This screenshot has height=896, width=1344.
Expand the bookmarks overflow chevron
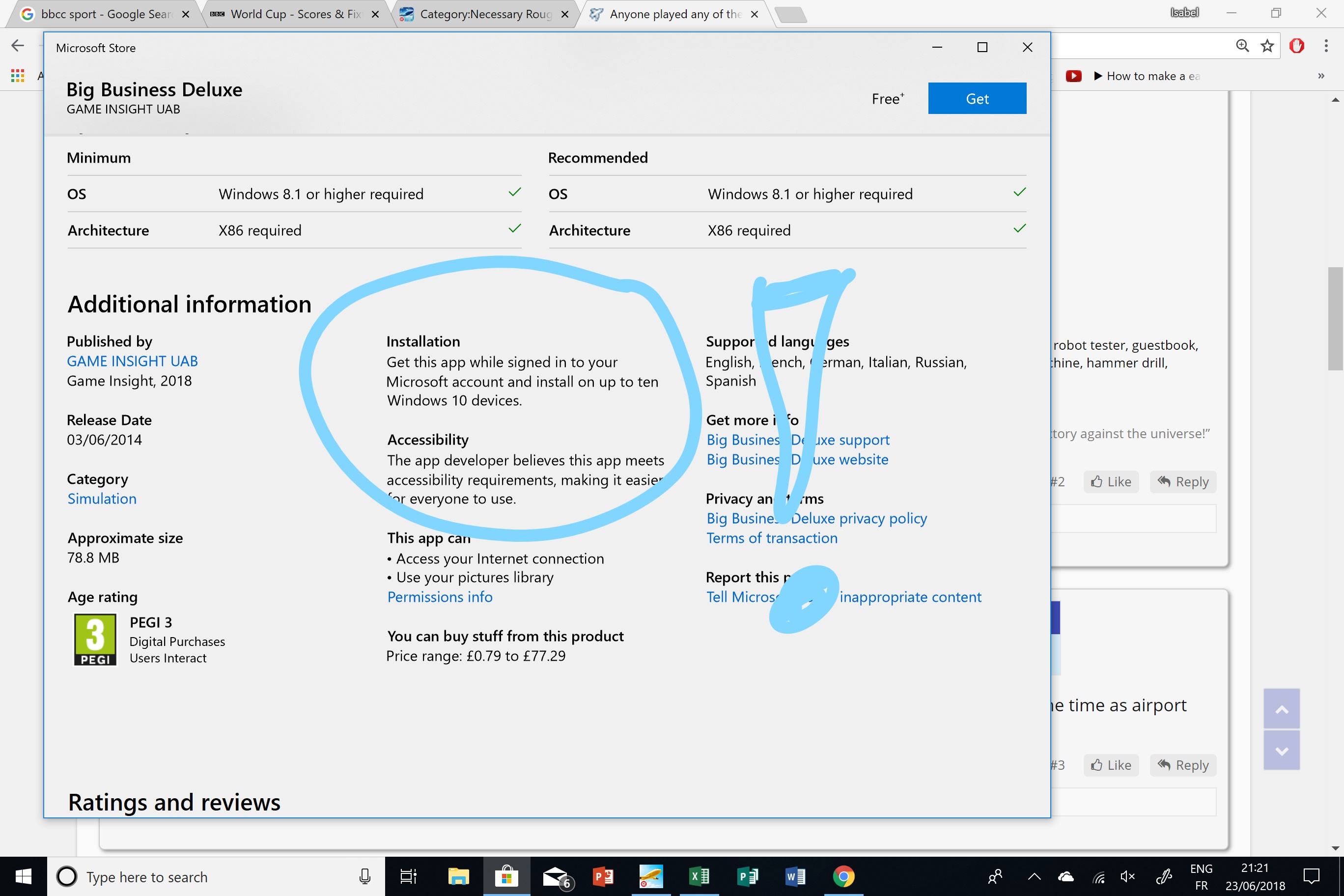pyautogui.click(x=1321, y=76)
